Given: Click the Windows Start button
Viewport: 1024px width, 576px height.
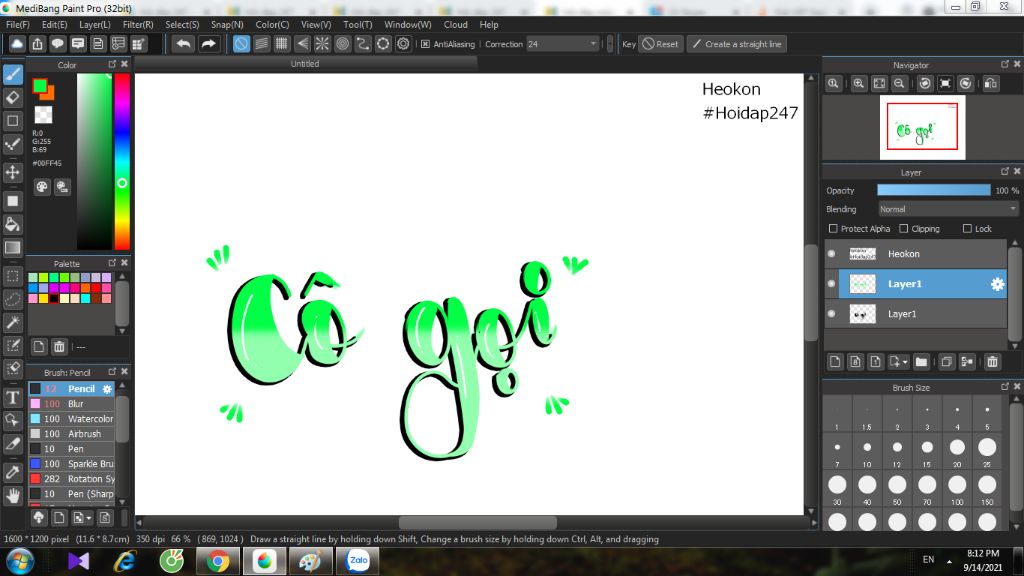Looking at the screenshot, I should [x=20, y=562].
